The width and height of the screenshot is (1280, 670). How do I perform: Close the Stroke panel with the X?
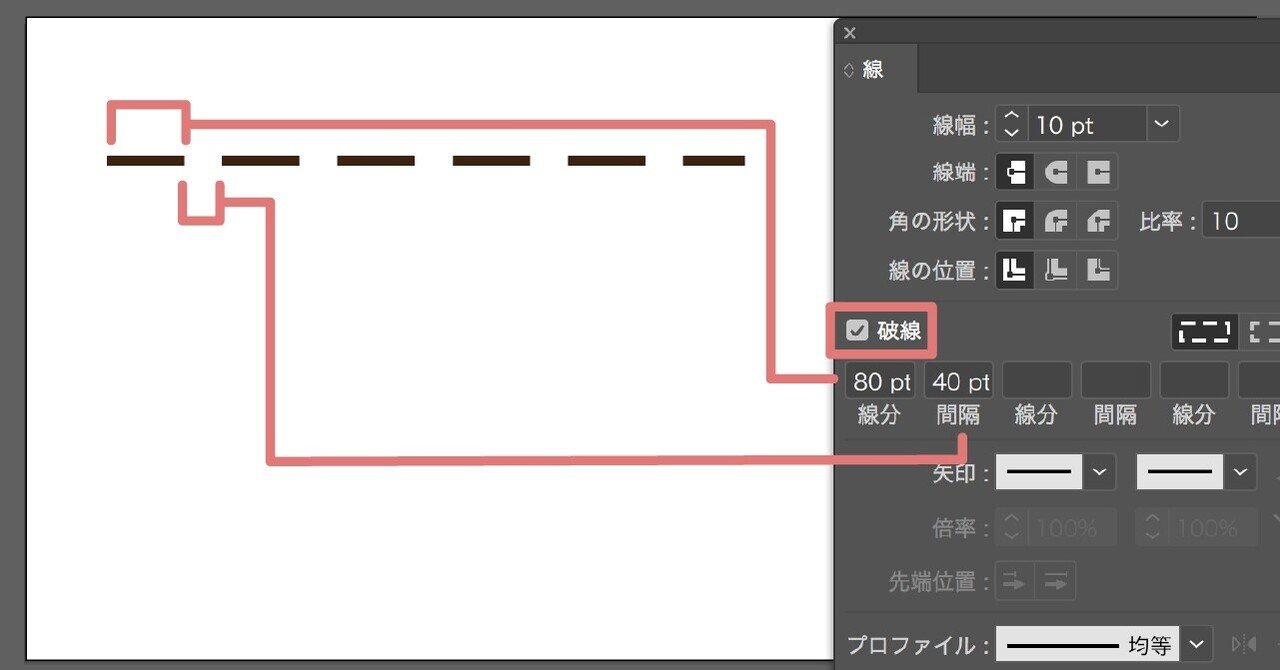point(849,33)
